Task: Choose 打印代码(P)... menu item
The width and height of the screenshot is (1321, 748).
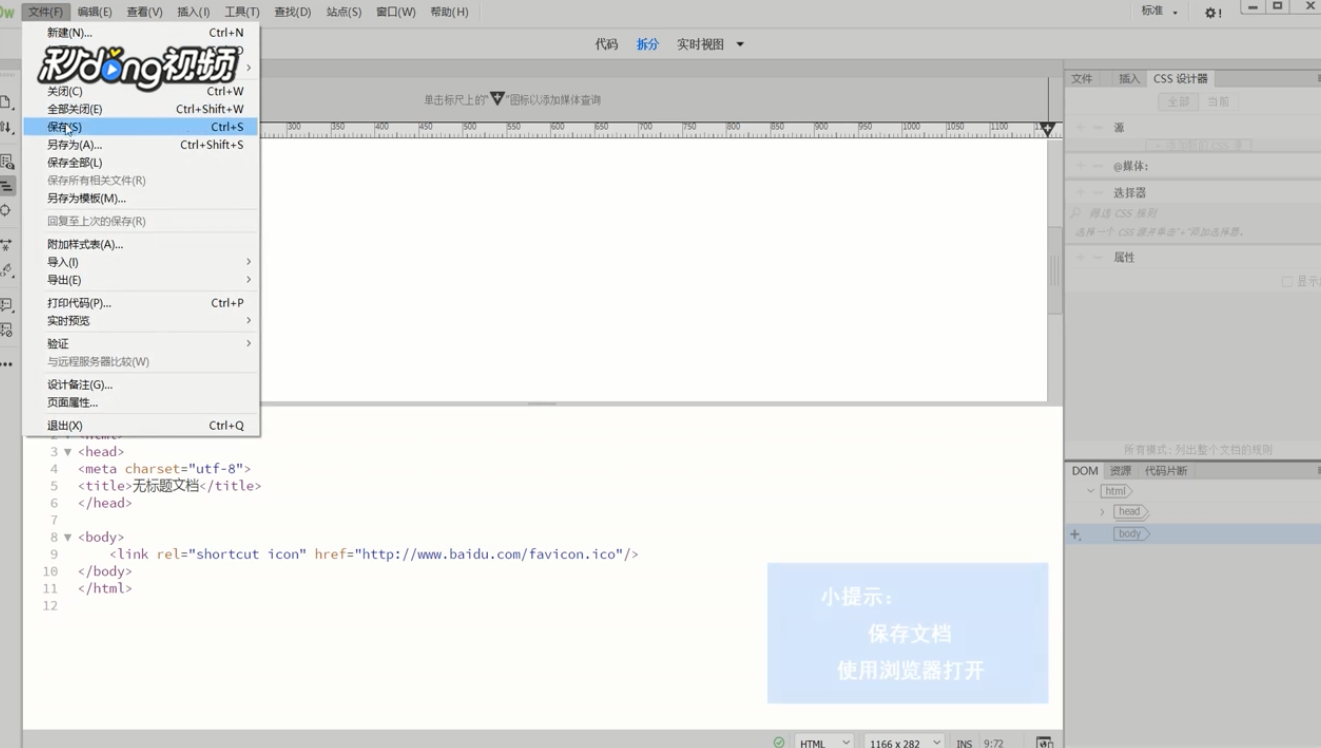Action: tap(141, 303)
